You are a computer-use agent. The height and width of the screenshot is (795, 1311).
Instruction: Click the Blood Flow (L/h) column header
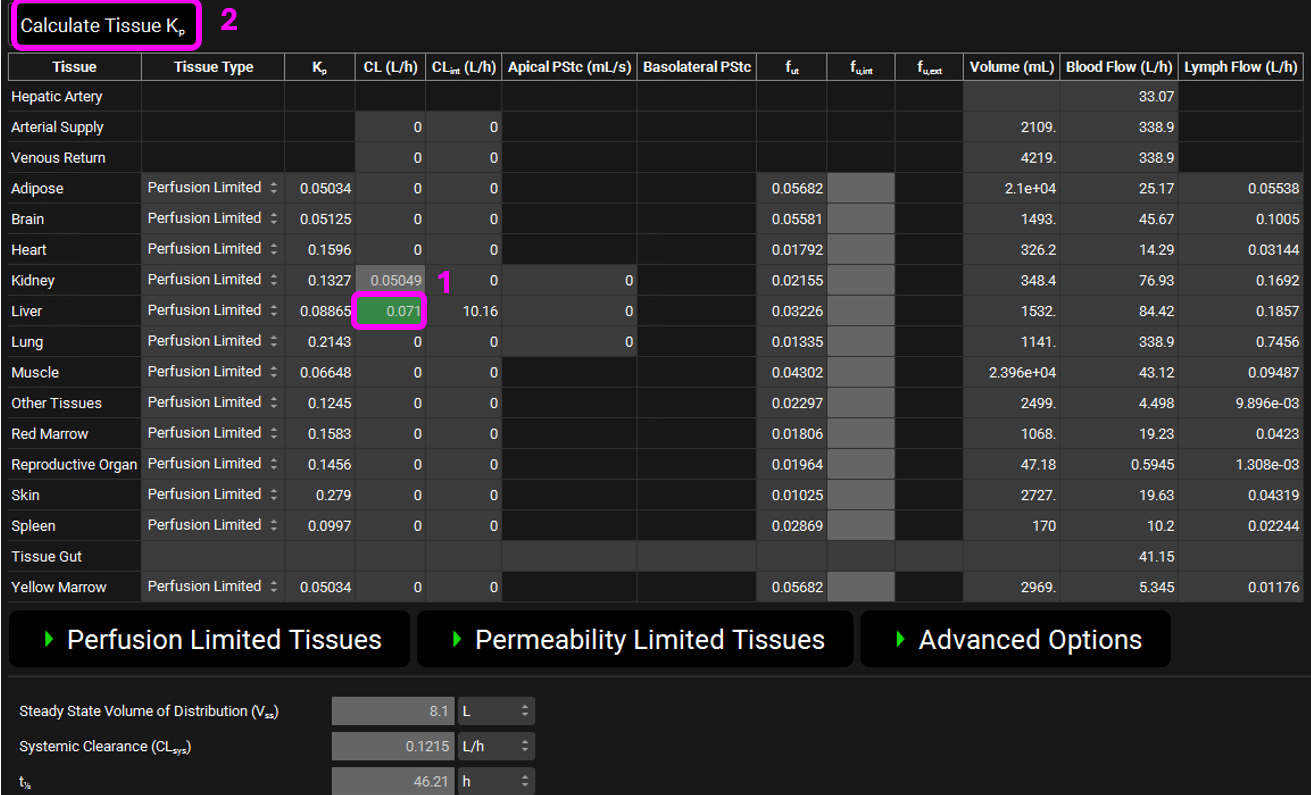click(1119, 67)
